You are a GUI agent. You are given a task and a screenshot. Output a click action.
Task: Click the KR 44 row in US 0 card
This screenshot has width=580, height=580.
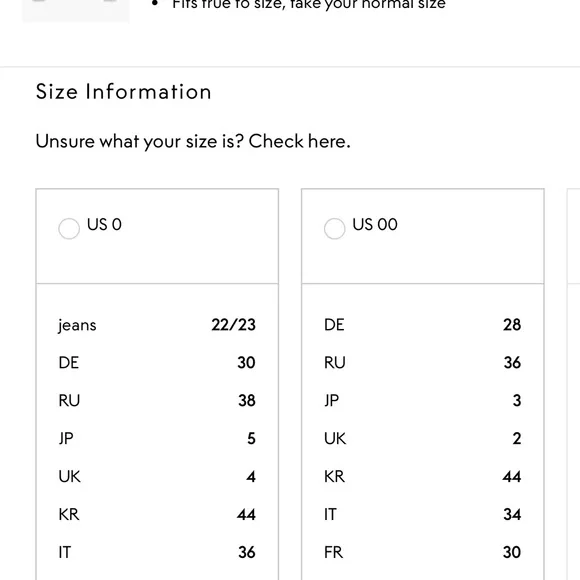pos(157,515)
